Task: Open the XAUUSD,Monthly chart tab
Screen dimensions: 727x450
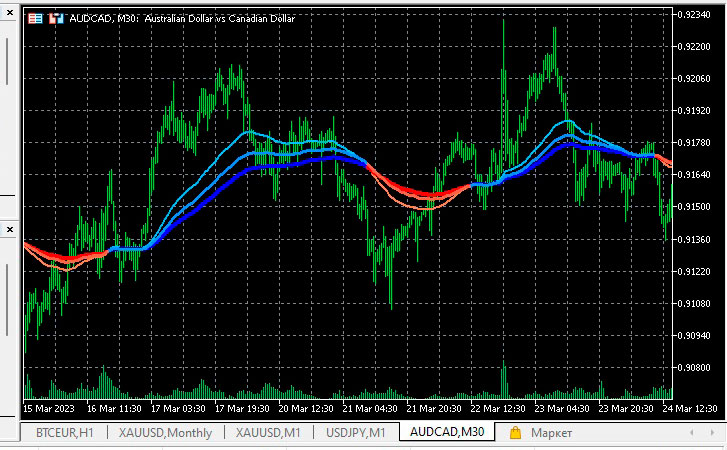Action: (x=165, y=433)
